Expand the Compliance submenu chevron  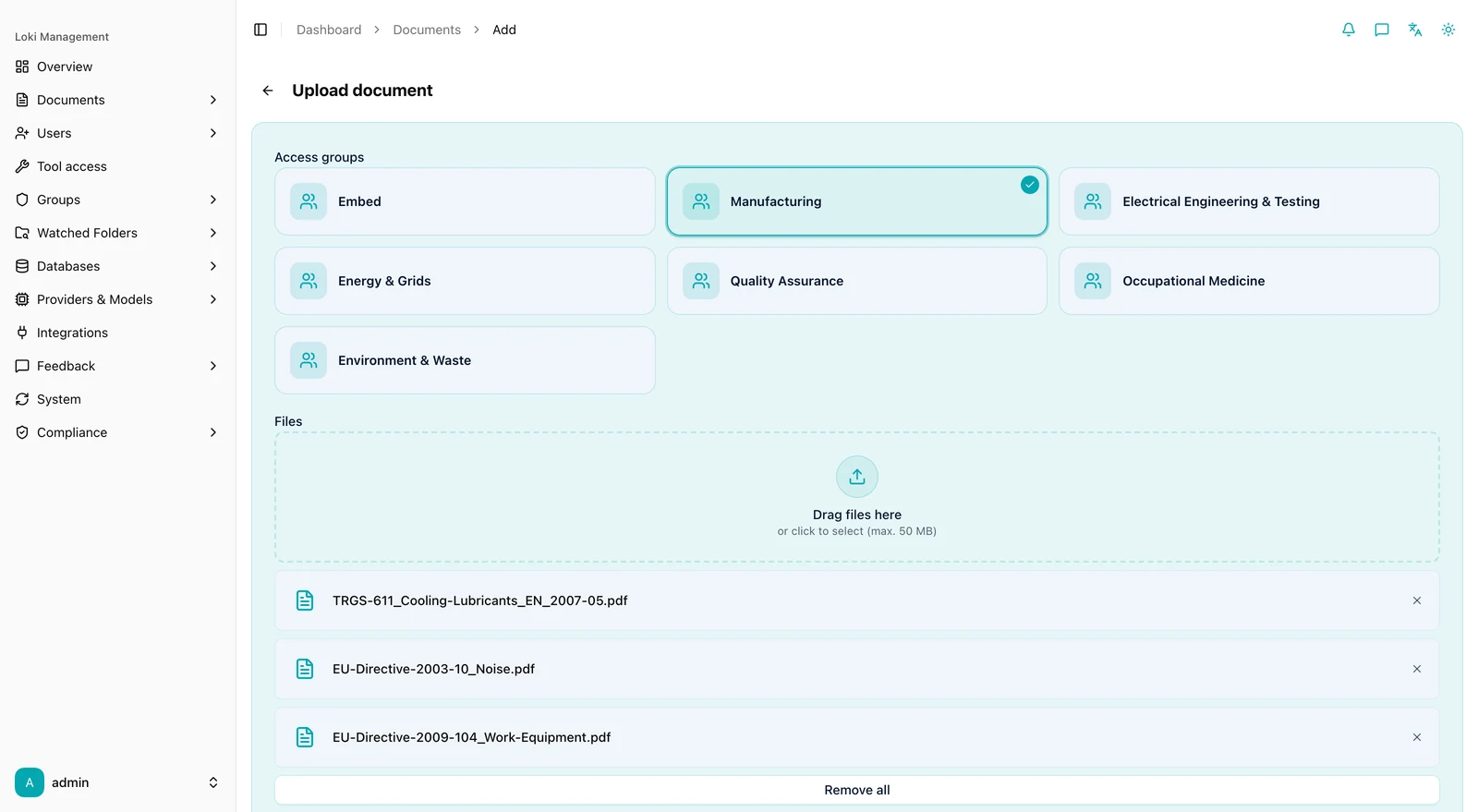213,432
